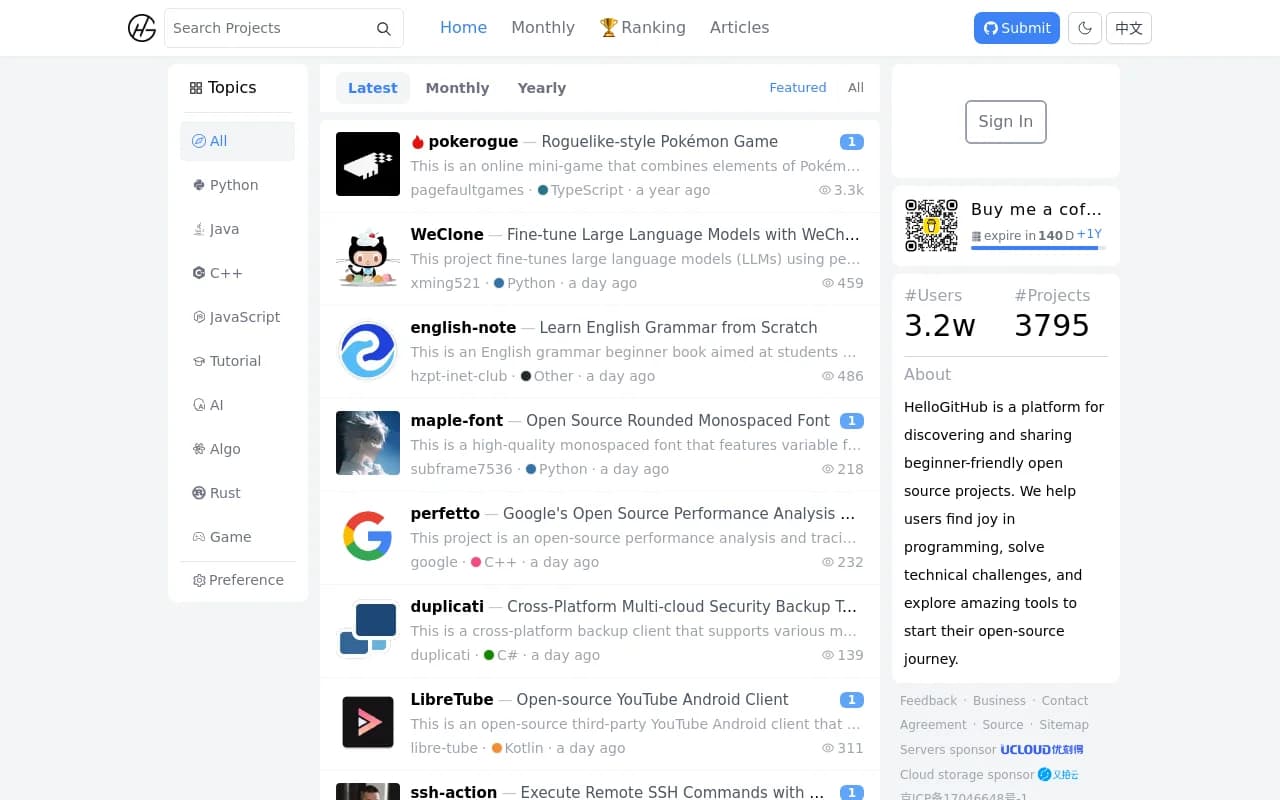Select the Rust topic
Viewport: 1280px width, 800px height.
pyautogui.click(x=225, y=493)
